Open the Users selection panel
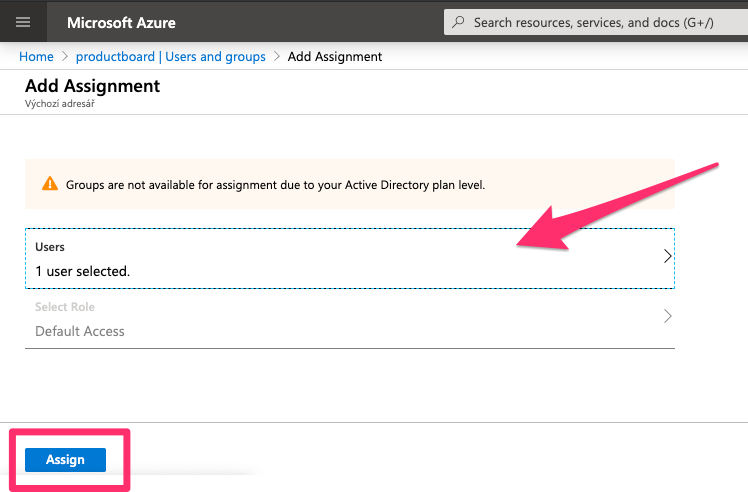 tap(349, 258)
